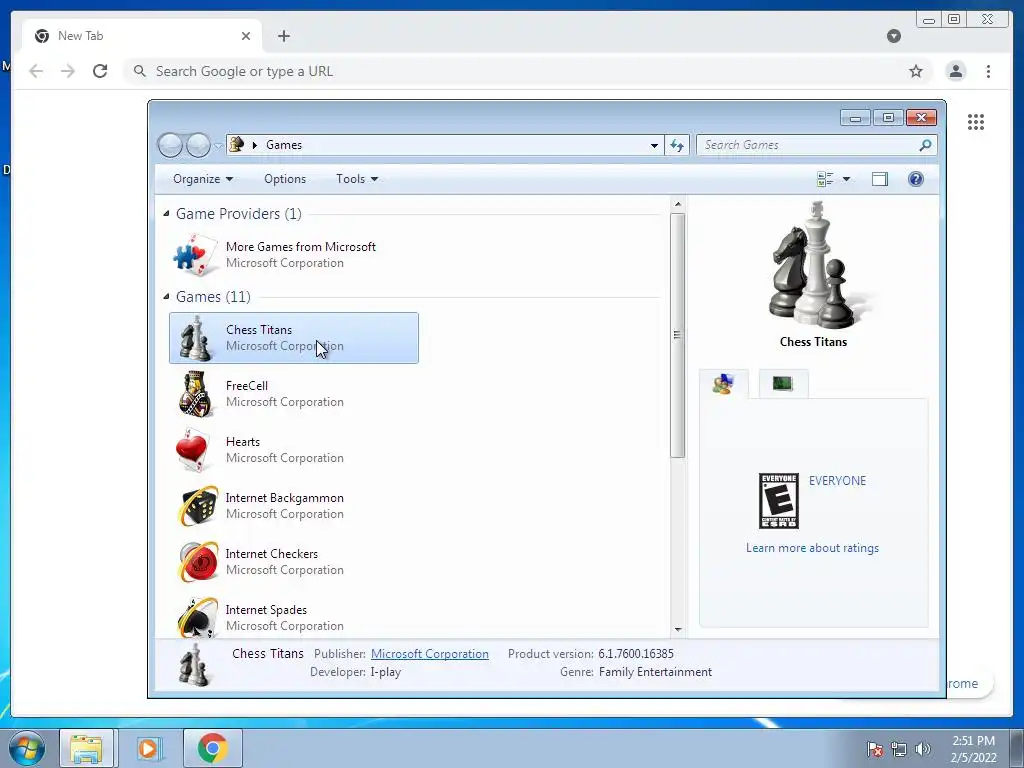The height and width of the screenshot is (768, 1024).
Task: Click the Options menu item
Action: (x=285, y=179)
